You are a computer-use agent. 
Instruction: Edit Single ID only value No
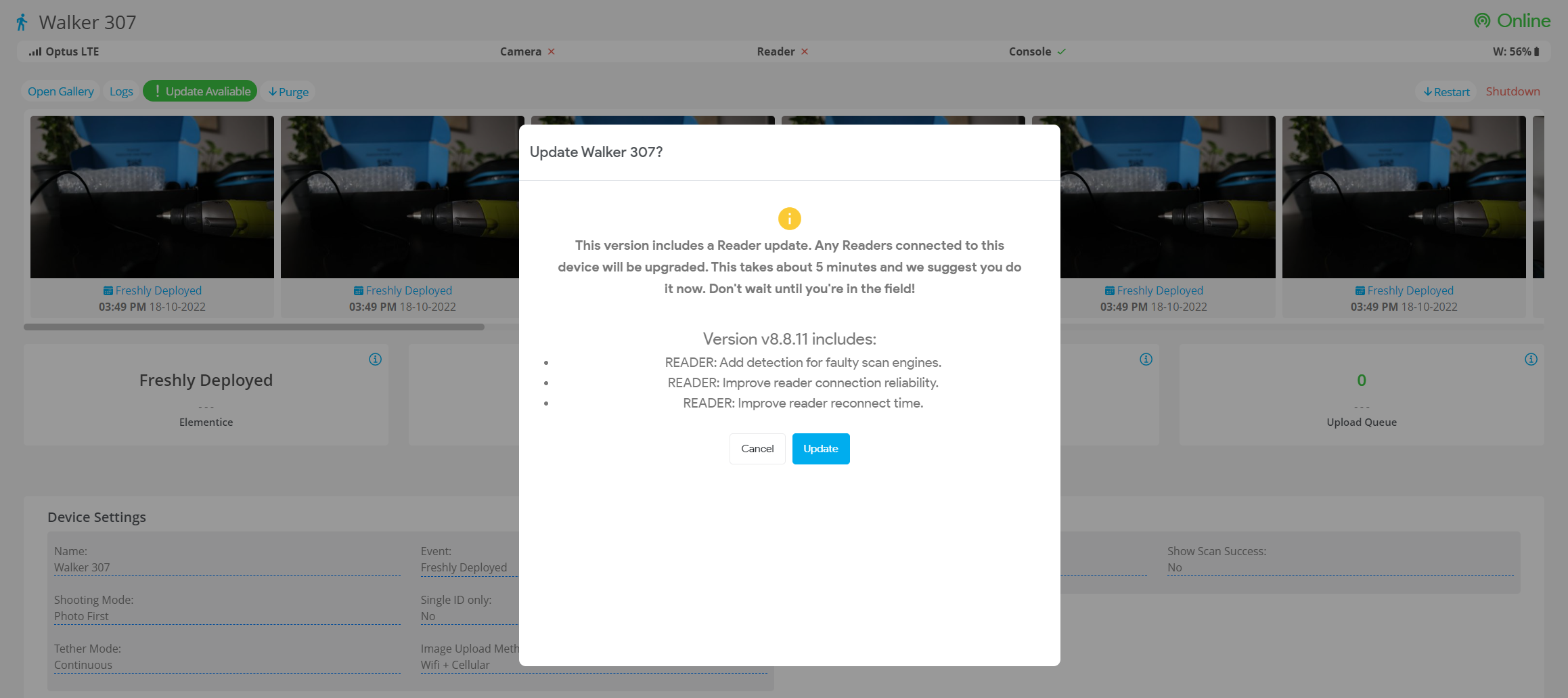470,616
